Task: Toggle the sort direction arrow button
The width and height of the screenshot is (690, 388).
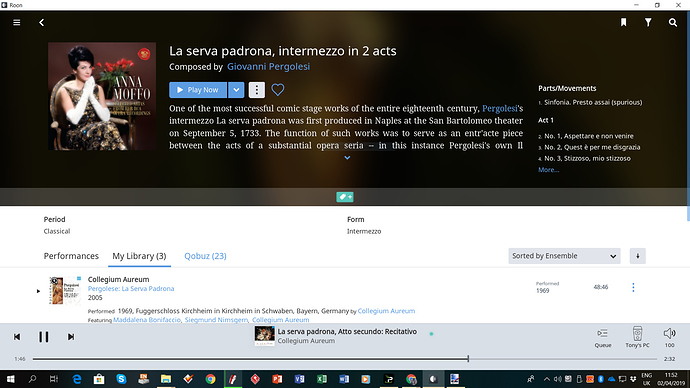Action: coord(638,256)
